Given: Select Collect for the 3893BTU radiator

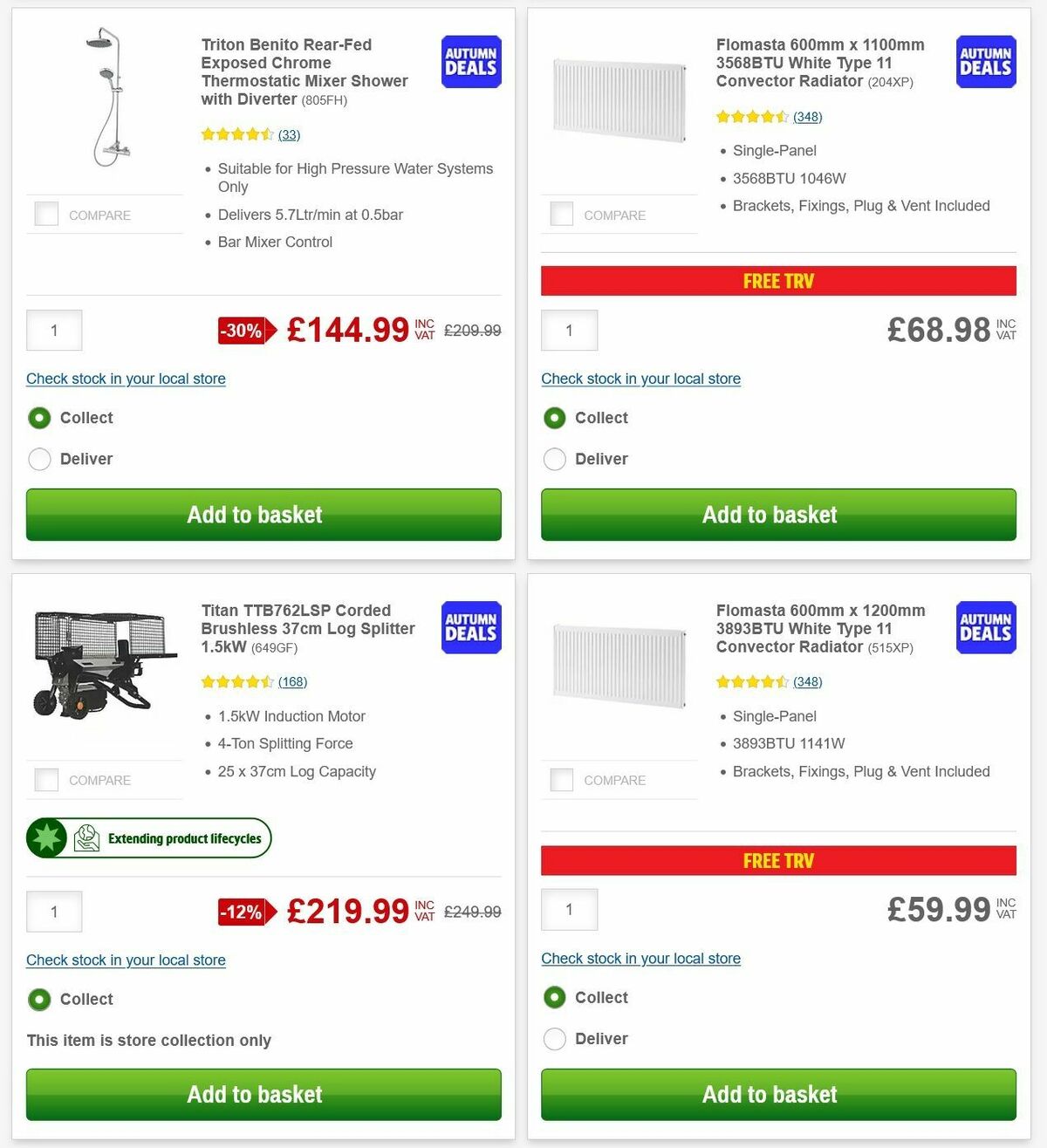Looking at the screenshot, I should pyautogui.click(x=555, y=997).
